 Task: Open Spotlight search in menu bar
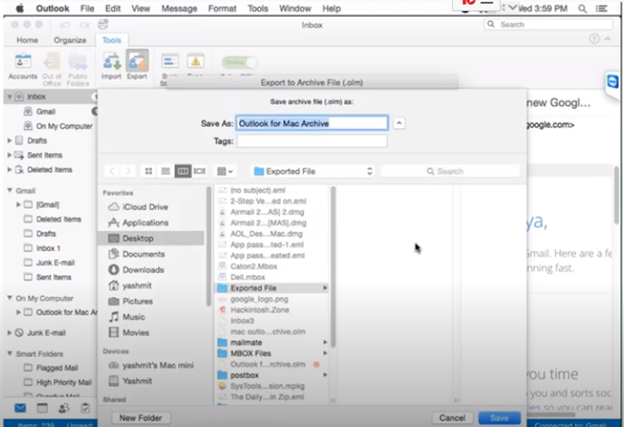tap(582, 8)
